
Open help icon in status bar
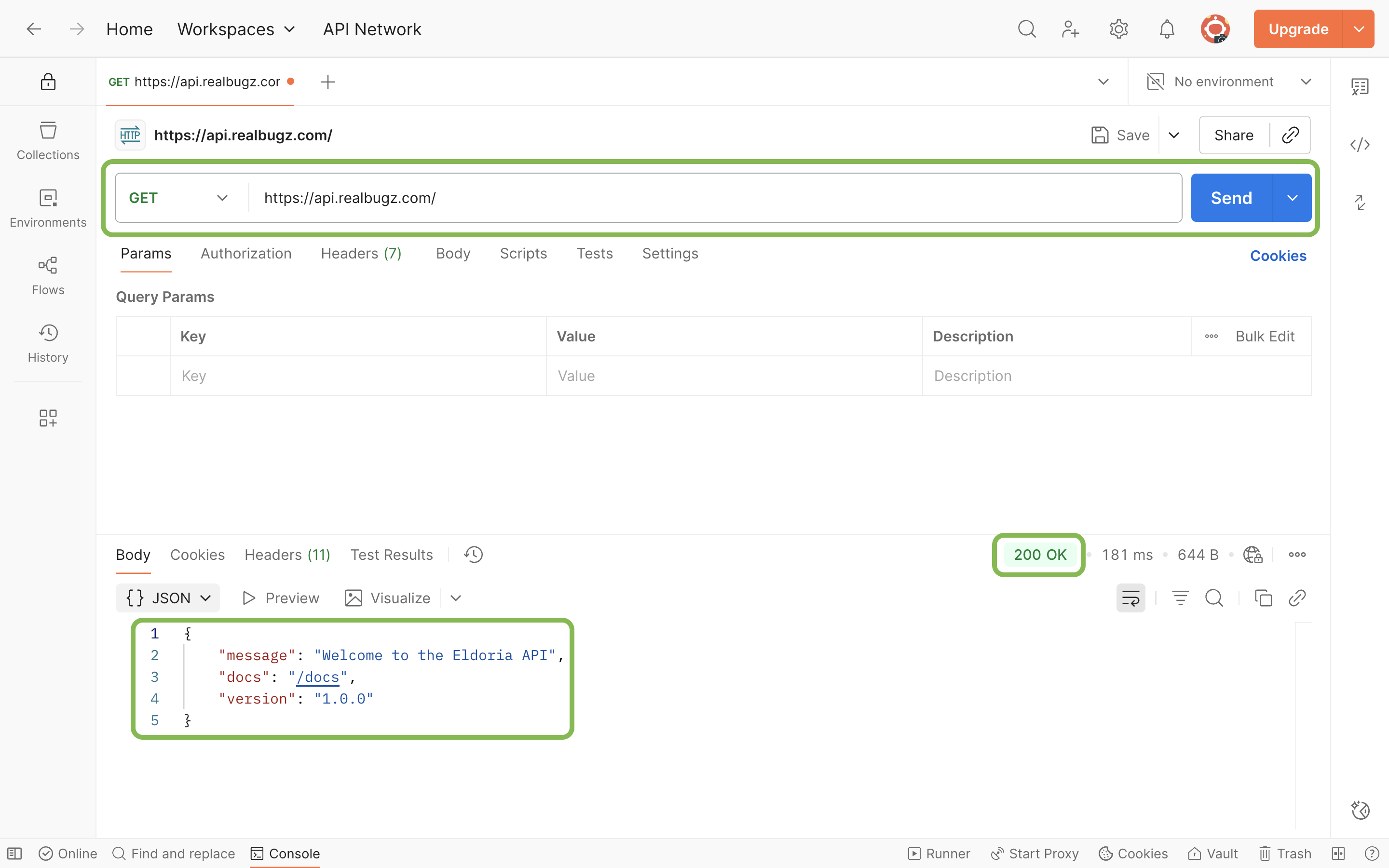tap(1372, 854)
